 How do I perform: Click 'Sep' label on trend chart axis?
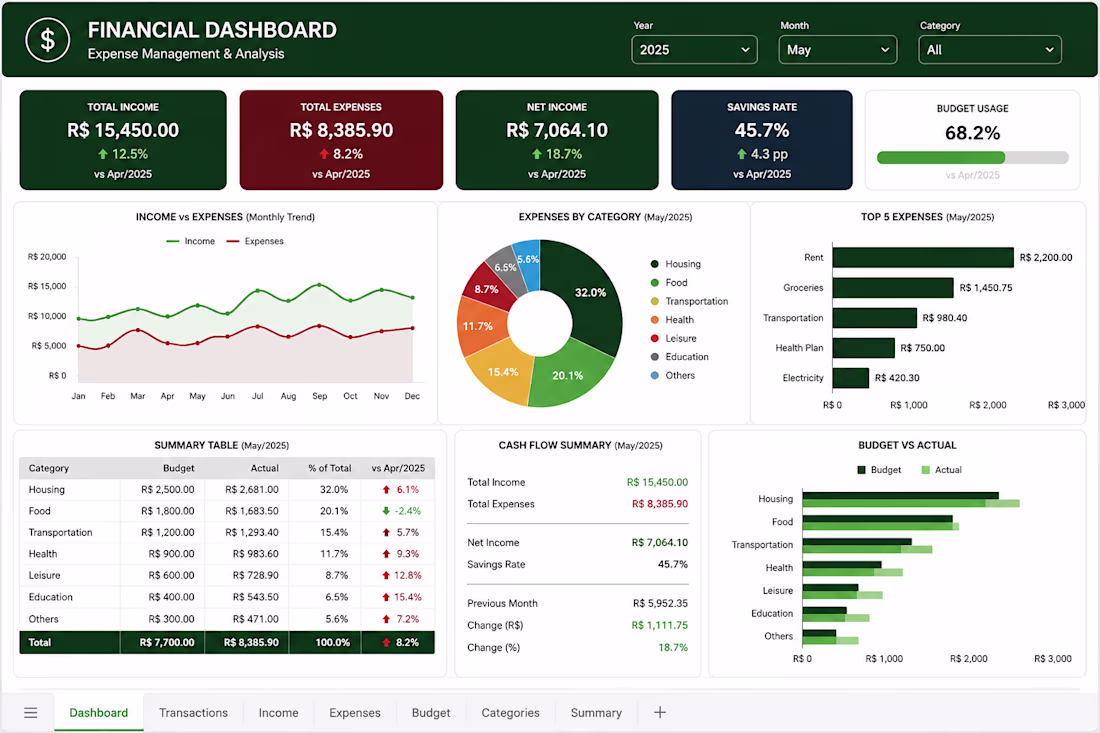(319, 396)
